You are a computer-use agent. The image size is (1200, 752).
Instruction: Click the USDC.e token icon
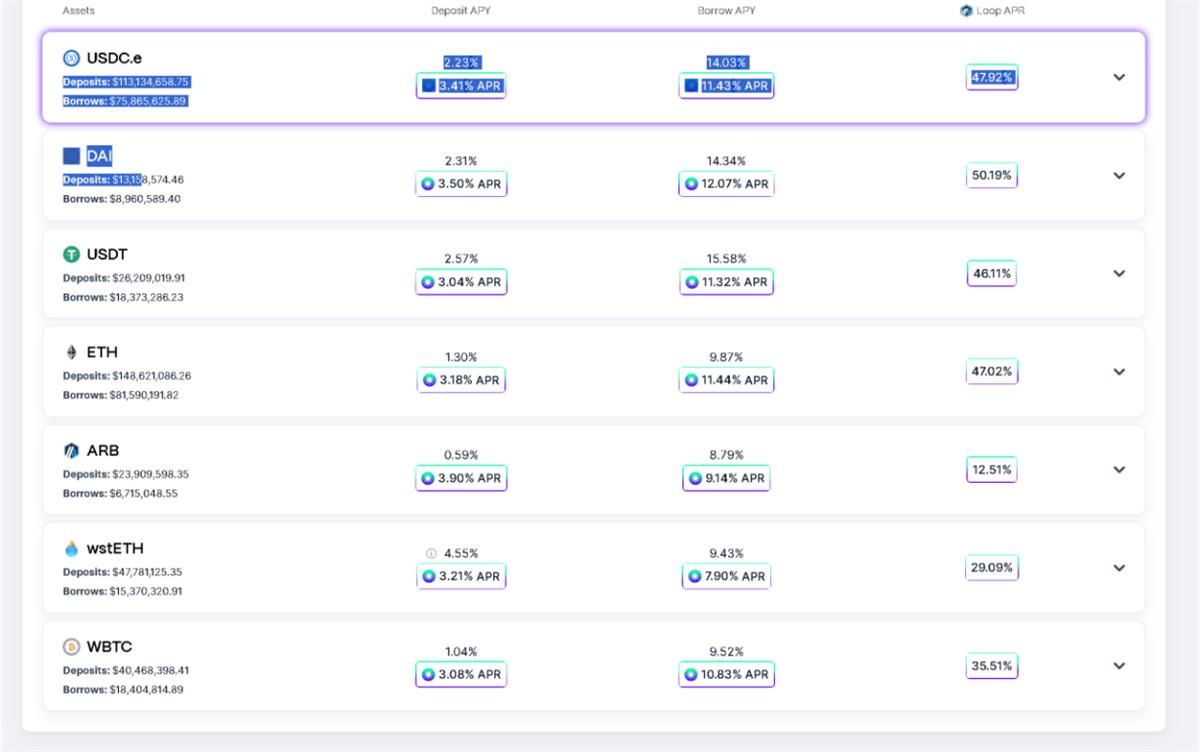(71, 58)
